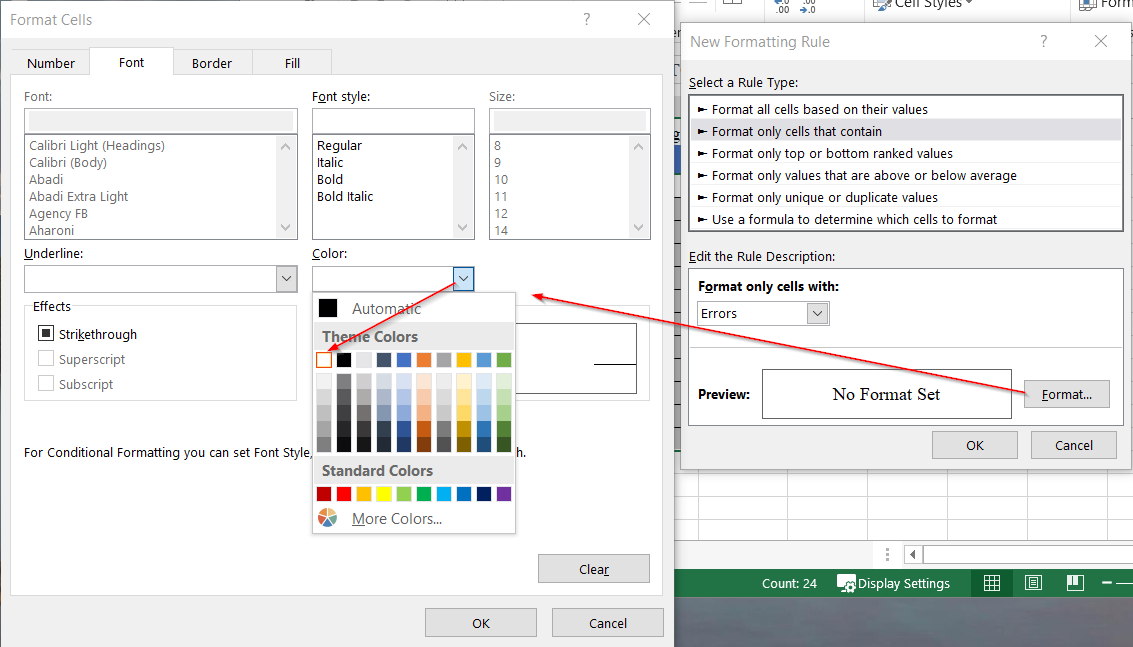Pick dark blue standard color swatch
1133x647 pixels.
(x=484, y=494)
